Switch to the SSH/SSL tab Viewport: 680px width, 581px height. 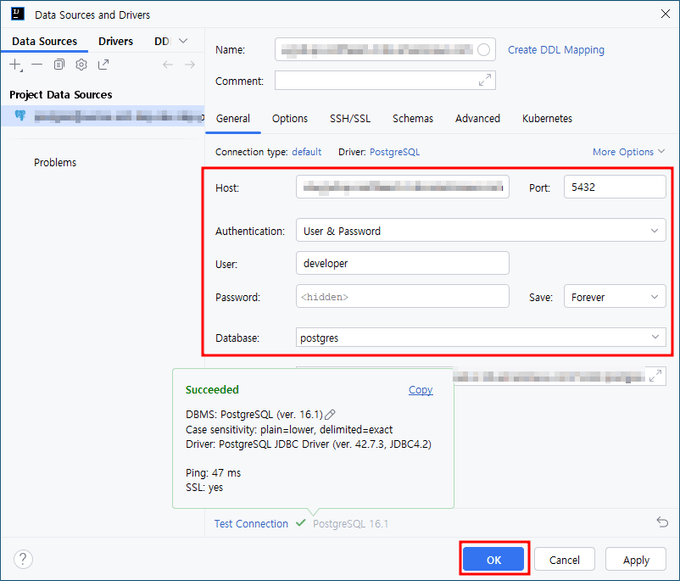pos(350,118)
